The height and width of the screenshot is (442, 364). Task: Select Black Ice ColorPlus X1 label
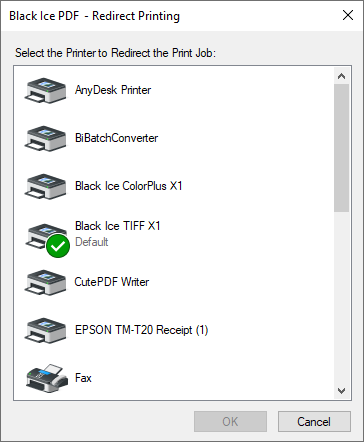pos(129,186)
